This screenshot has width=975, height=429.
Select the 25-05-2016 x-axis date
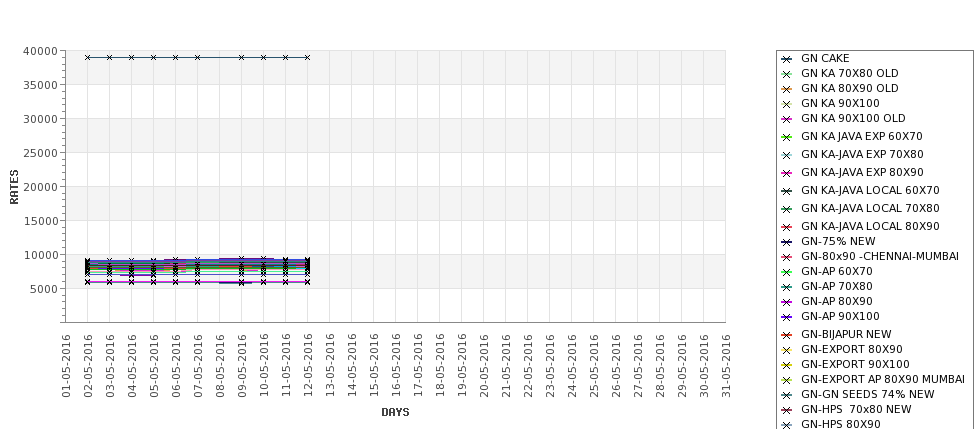click(594, 366)
